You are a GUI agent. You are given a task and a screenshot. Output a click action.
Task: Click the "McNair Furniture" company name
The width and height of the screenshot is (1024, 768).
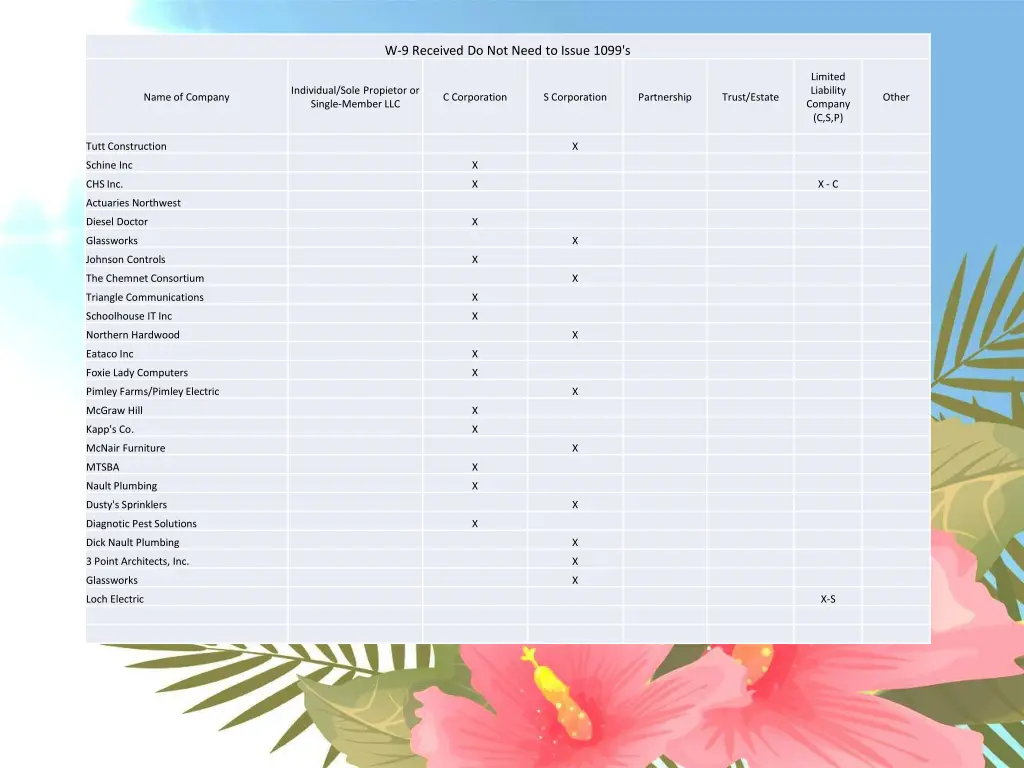click(x=125, y=448)
